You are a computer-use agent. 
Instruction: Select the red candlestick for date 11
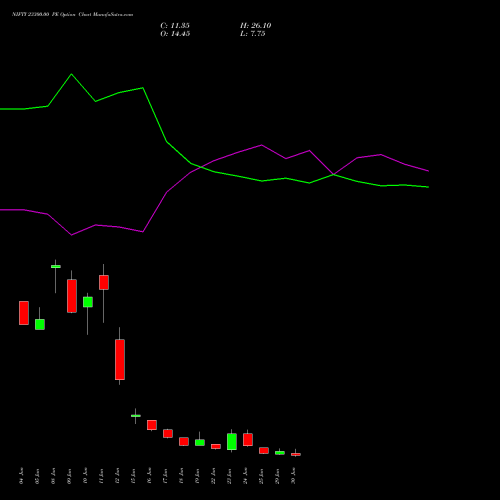tap(104, 282)
